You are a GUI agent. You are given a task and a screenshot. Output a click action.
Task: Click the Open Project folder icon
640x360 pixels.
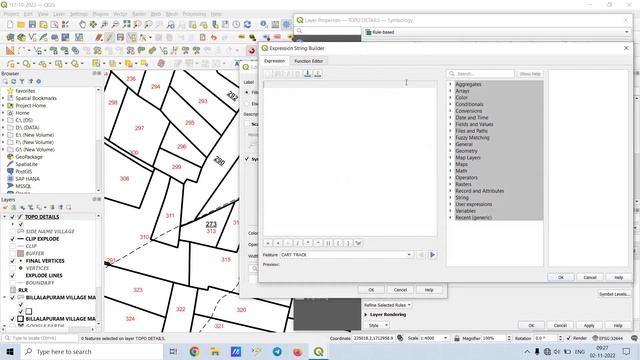[x=21, y=25]
